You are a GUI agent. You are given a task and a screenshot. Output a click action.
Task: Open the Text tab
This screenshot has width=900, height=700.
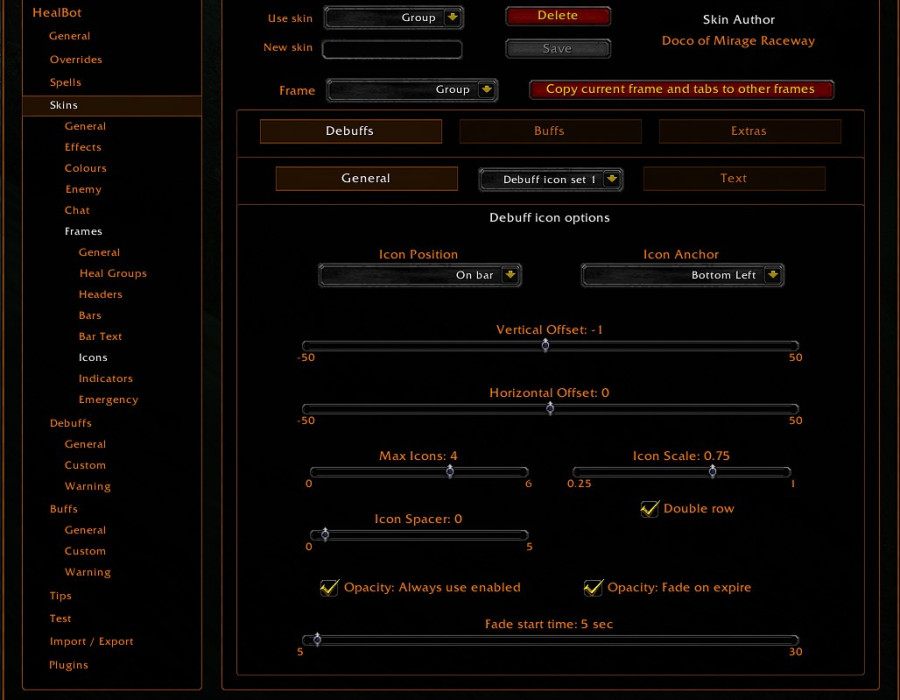point(734,178)
